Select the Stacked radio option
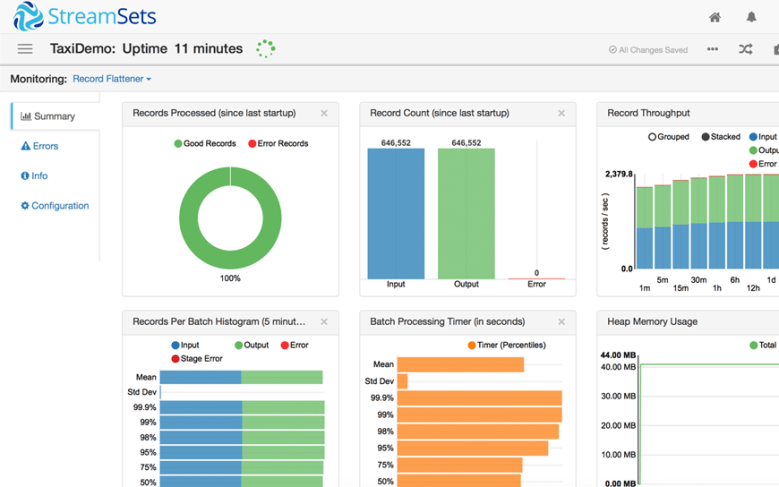 click(706, 137)
